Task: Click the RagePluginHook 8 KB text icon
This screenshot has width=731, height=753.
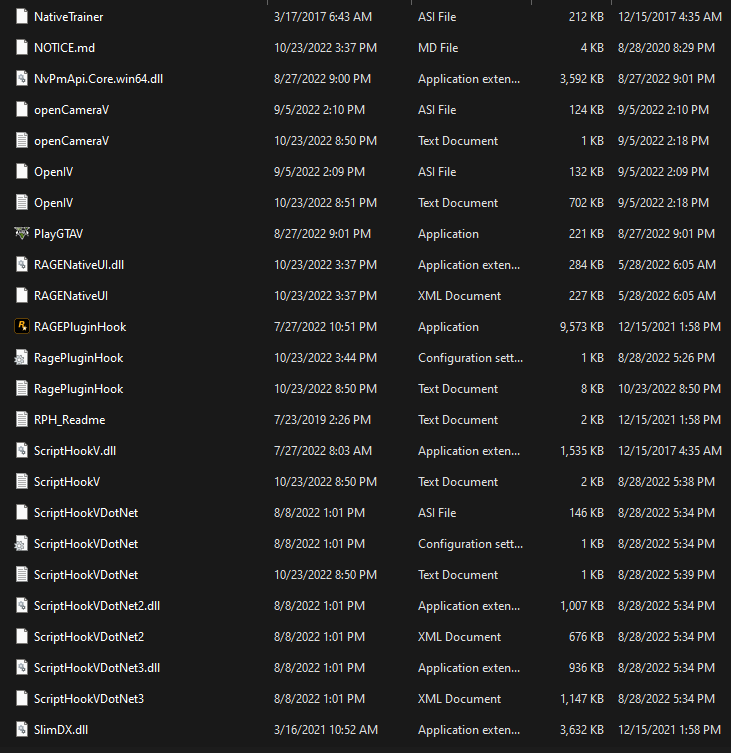Action: click(22, 389)
